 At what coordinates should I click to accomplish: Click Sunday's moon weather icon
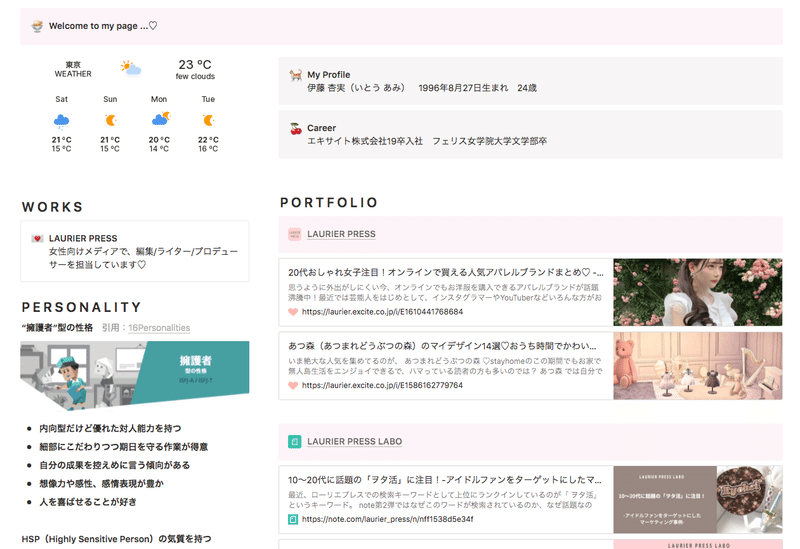tap(111, 120)
